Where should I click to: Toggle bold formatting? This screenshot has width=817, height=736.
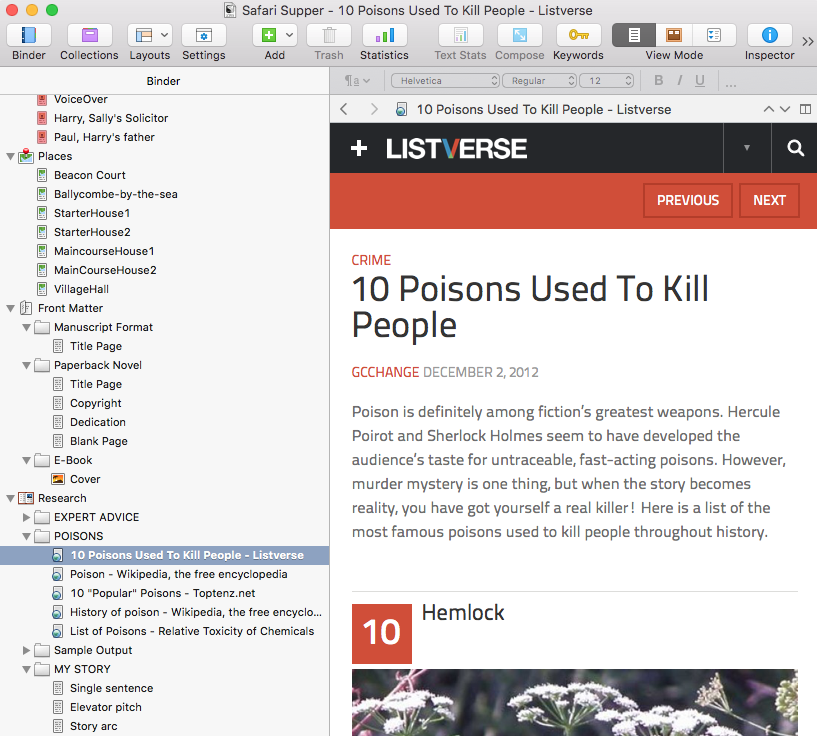(659, 80)
